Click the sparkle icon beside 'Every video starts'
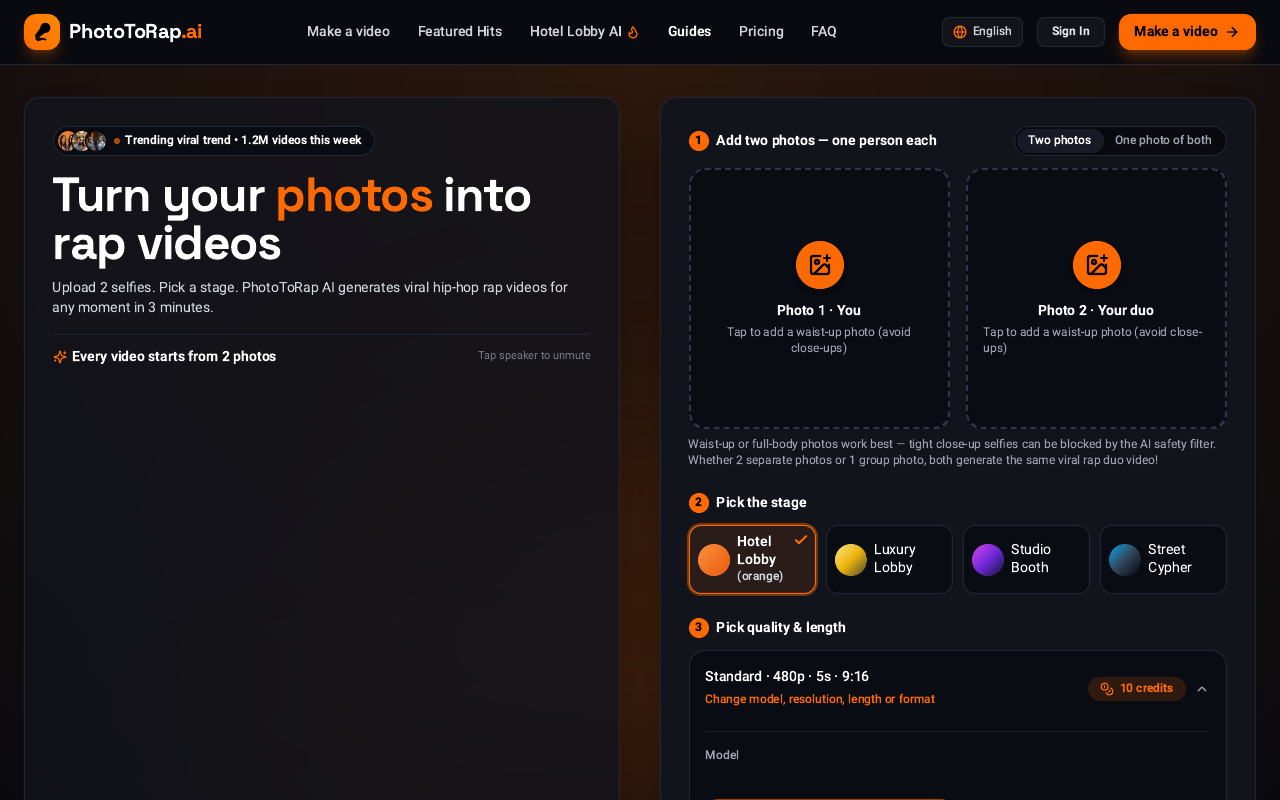The width and height of the screenshot is (1280, 800). point(60,357)
